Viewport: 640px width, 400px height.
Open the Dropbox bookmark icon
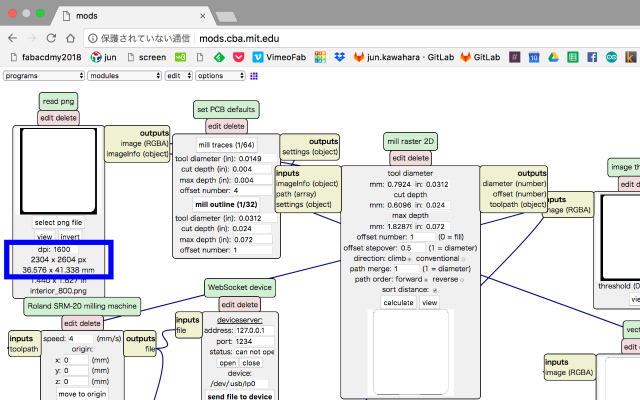pyautogui.click(x=340, y=57)
